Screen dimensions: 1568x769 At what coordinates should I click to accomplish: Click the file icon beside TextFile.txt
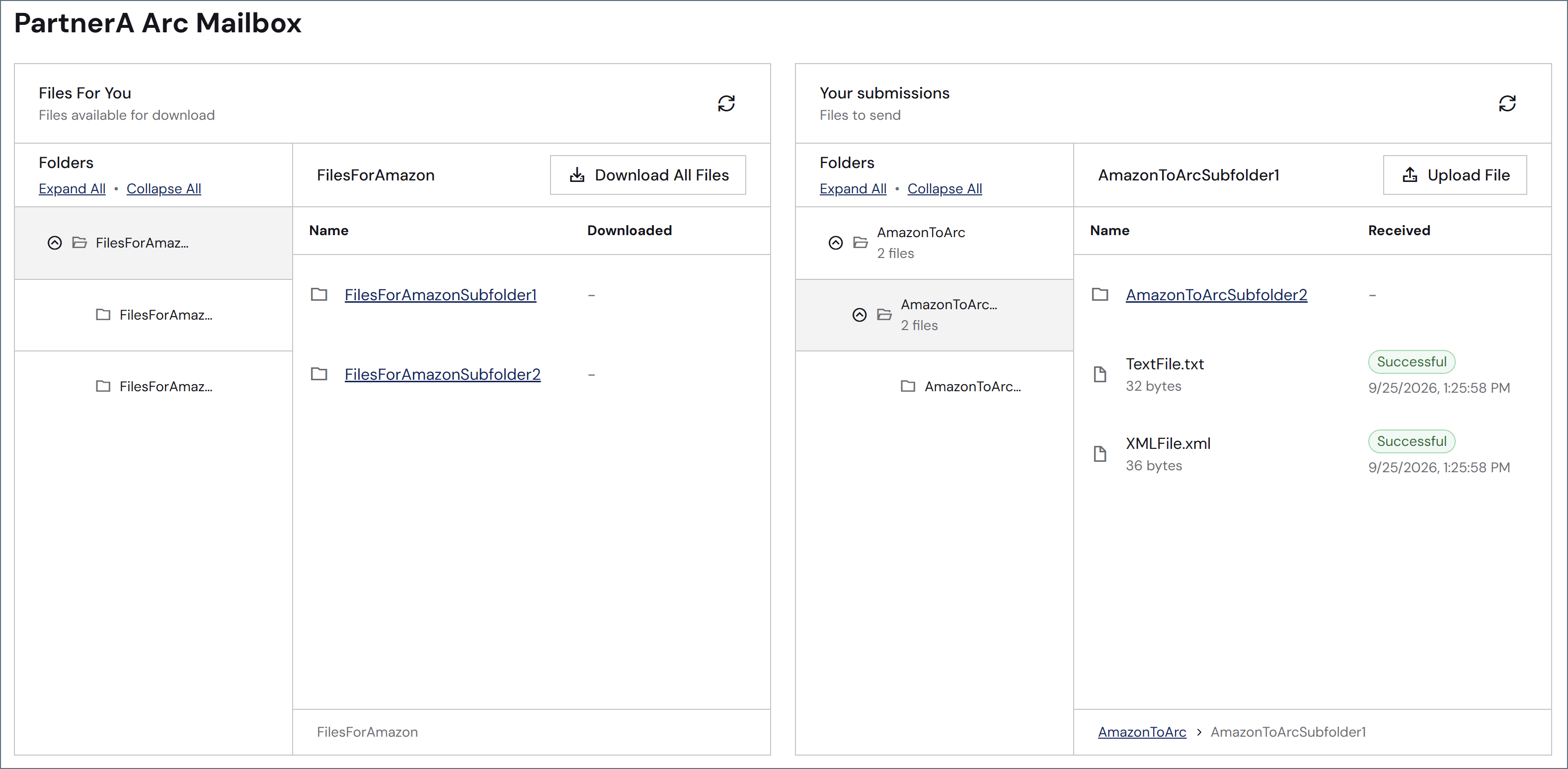[x=1100, y=374]
